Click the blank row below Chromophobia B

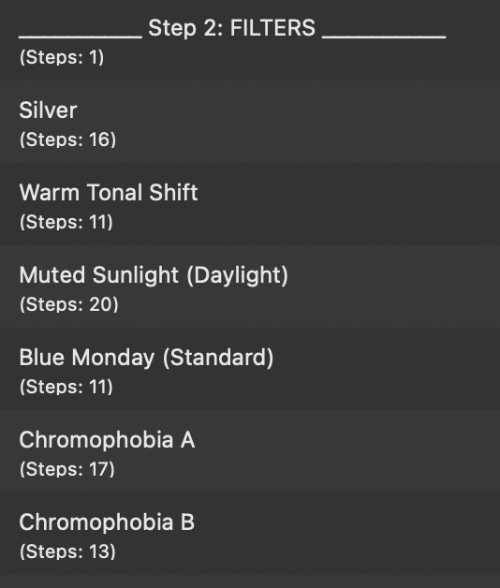[250, 582]
